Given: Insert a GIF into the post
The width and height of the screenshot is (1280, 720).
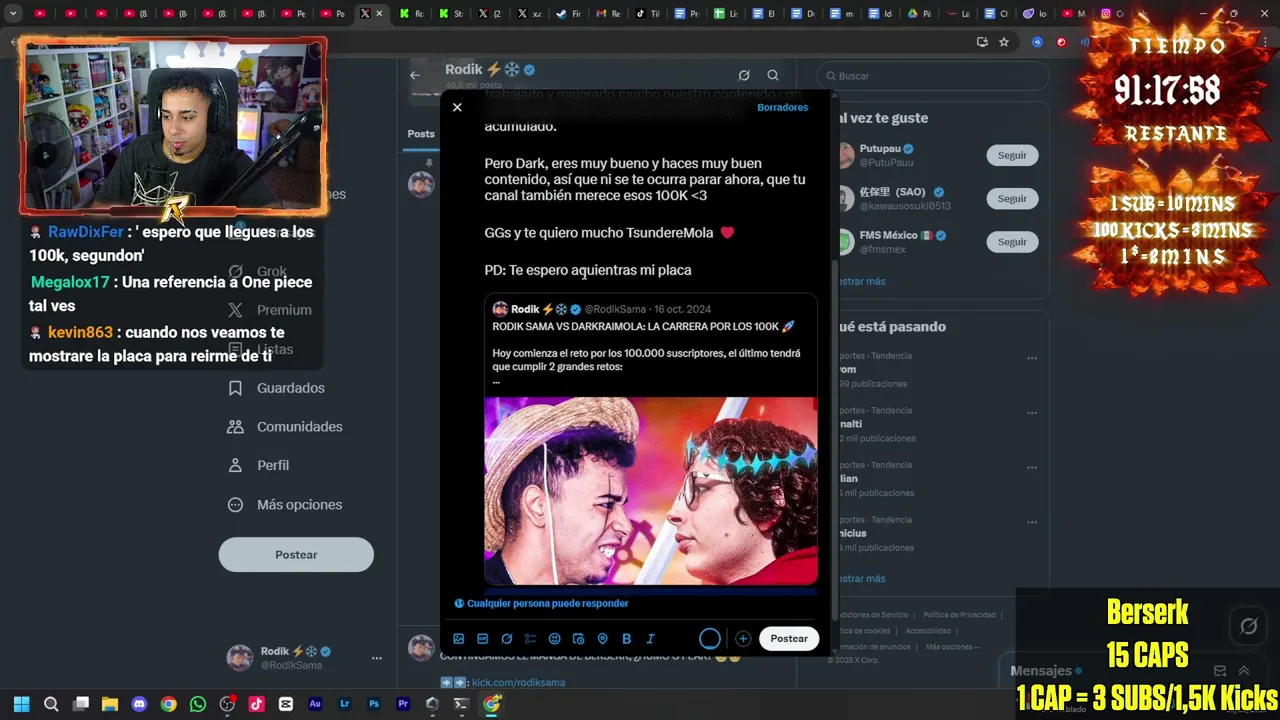Looking at the screenshot, I should click(482, 639).
